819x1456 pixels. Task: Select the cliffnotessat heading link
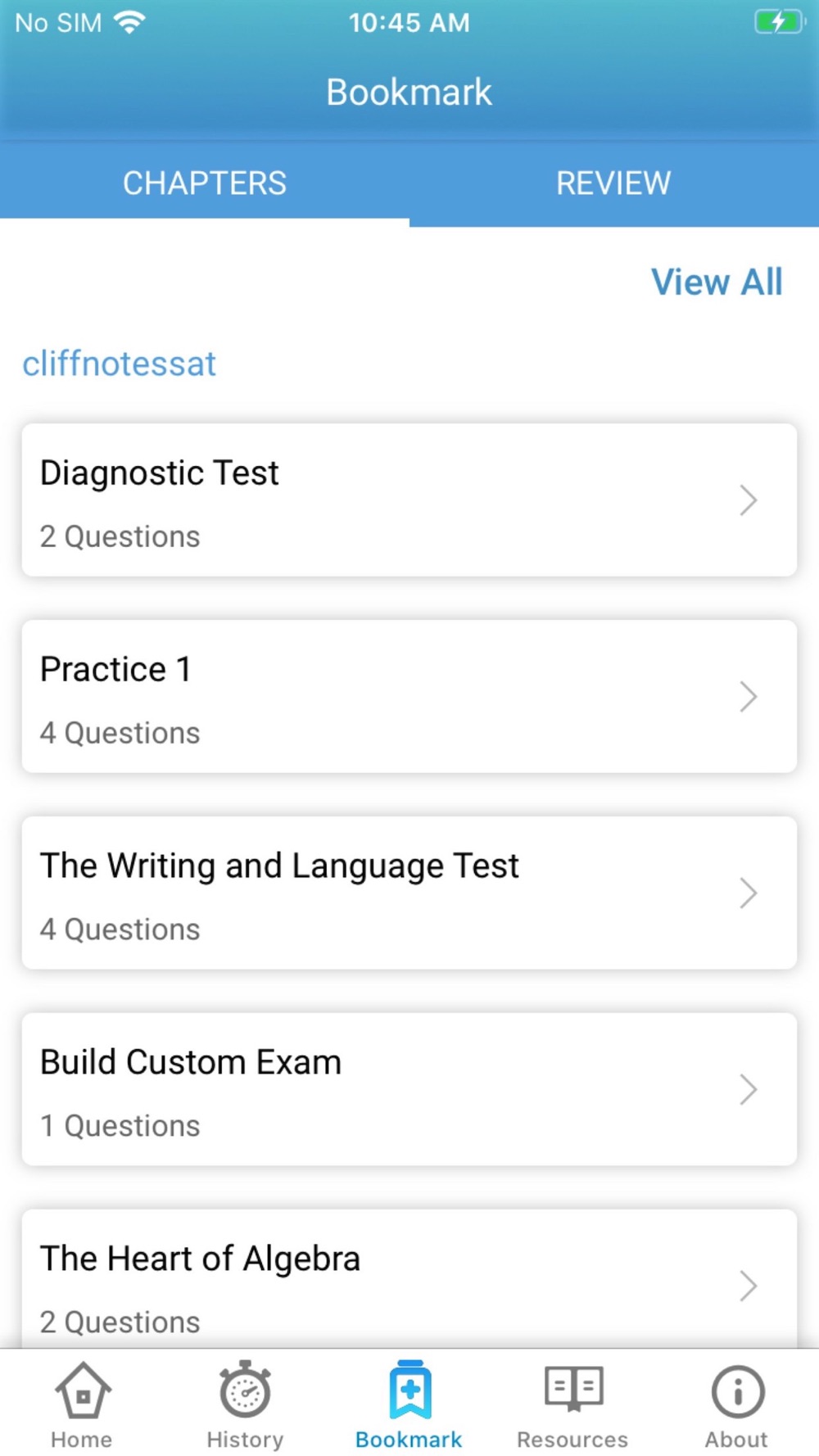tap(119, 364)
